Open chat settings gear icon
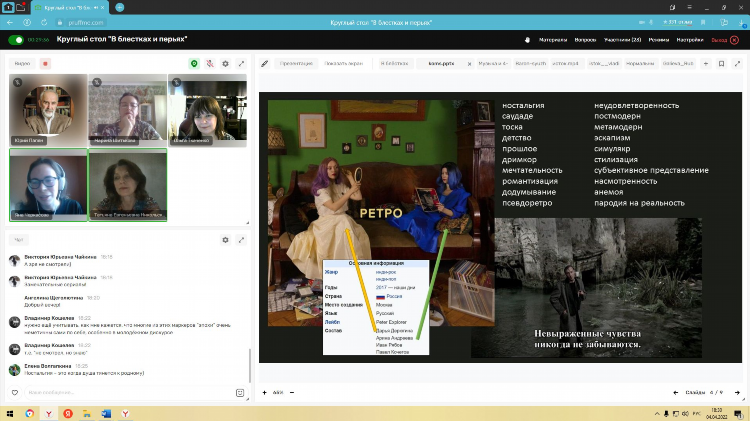The height and width of the screenshot is (421, 750). [225, 240]
